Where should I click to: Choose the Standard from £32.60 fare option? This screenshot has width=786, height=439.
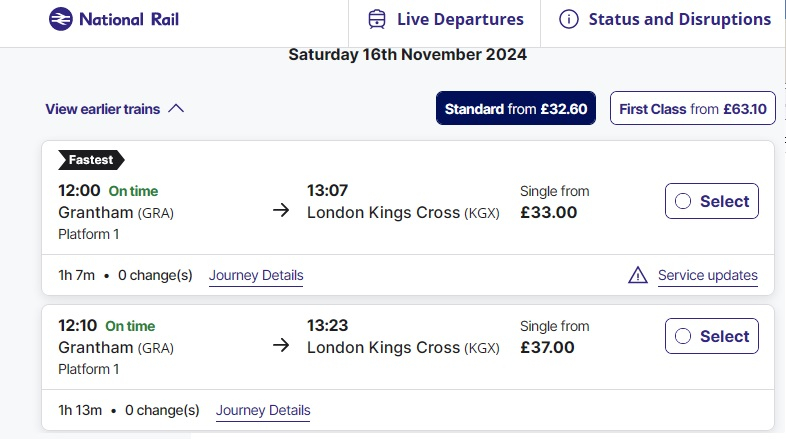click(x=516, y=108)
